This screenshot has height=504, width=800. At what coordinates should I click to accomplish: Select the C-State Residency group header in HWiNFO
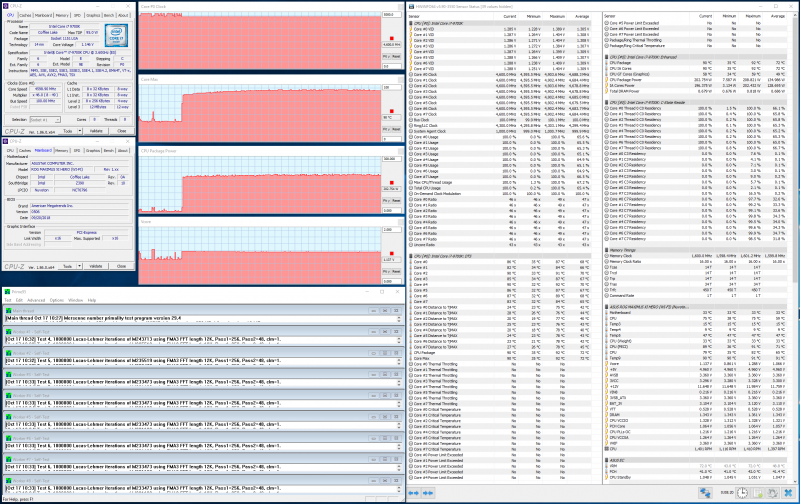point(695,103)
